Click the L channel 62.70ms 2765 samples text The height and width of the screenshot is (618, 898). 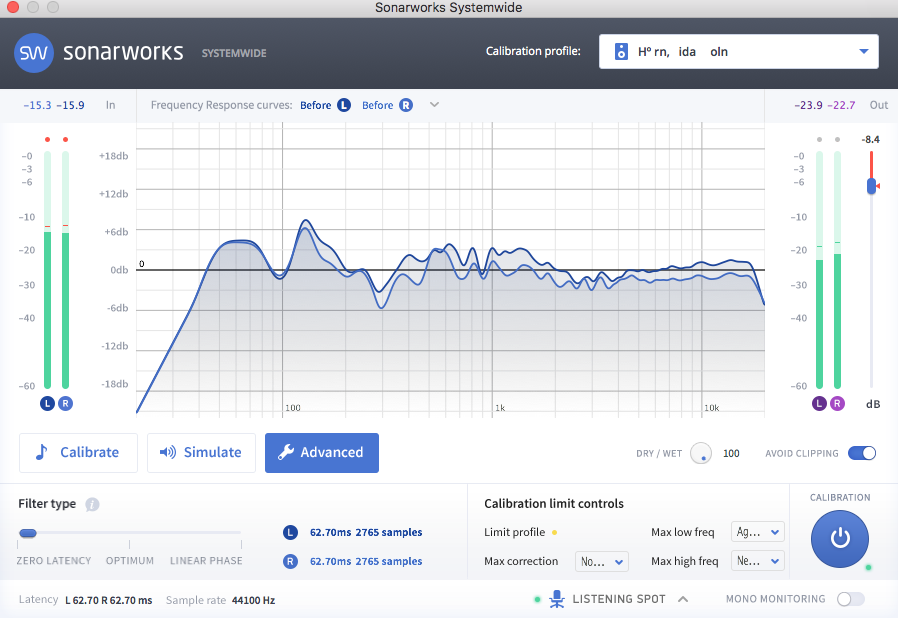coord(366,532)
